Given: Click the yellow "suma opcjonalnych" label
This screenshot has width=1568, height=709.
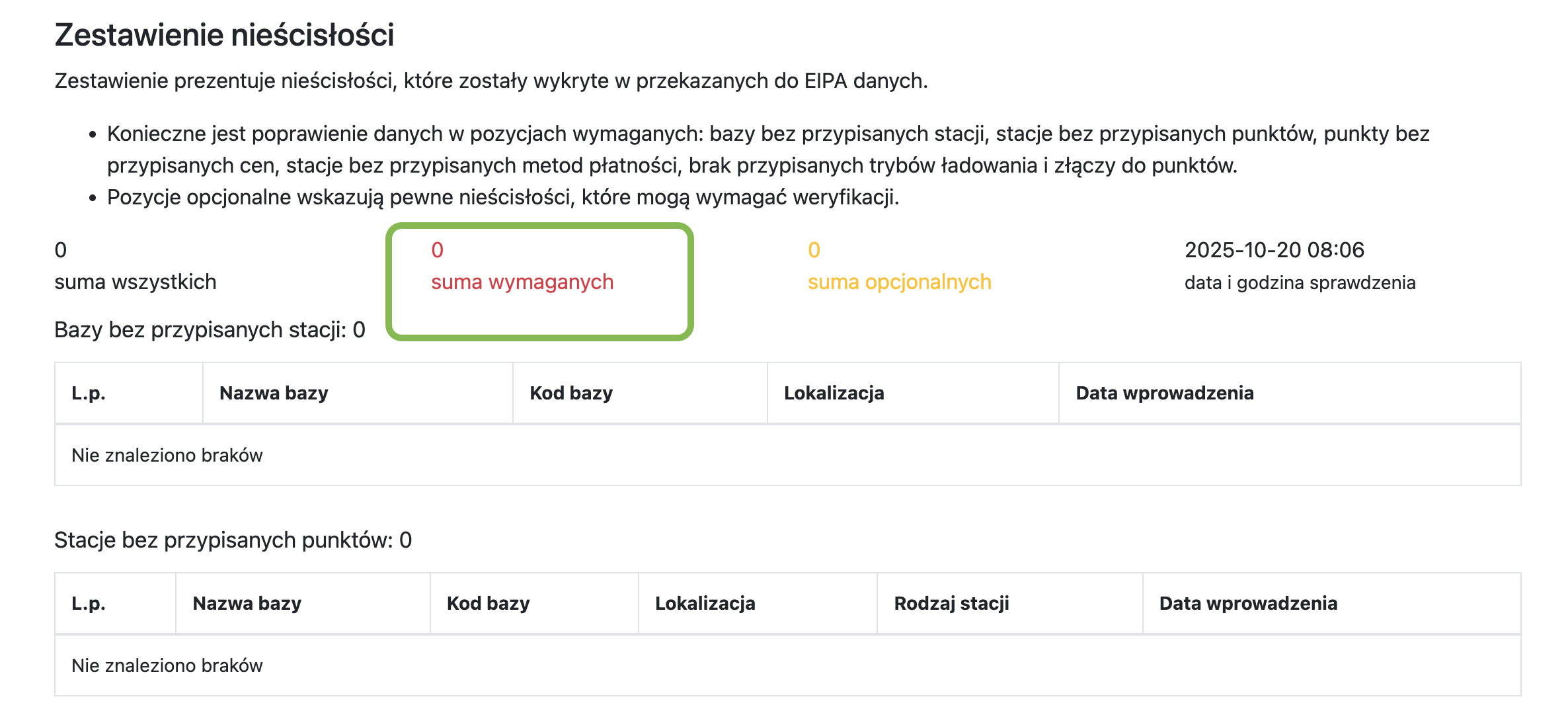Looking at the screenshot, I should tap(899, 282).
